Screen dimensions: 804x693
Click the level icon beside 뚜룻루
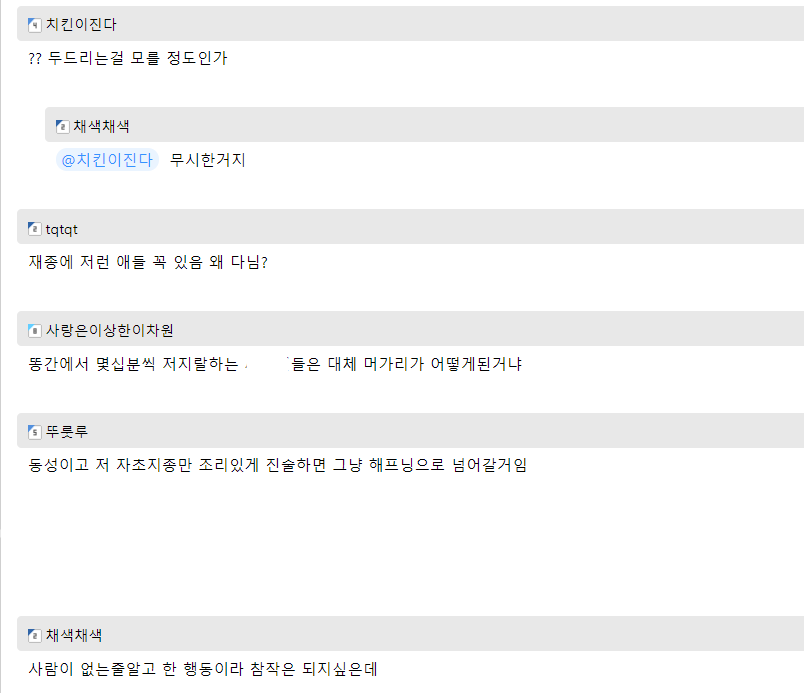(x=34, y=432)
